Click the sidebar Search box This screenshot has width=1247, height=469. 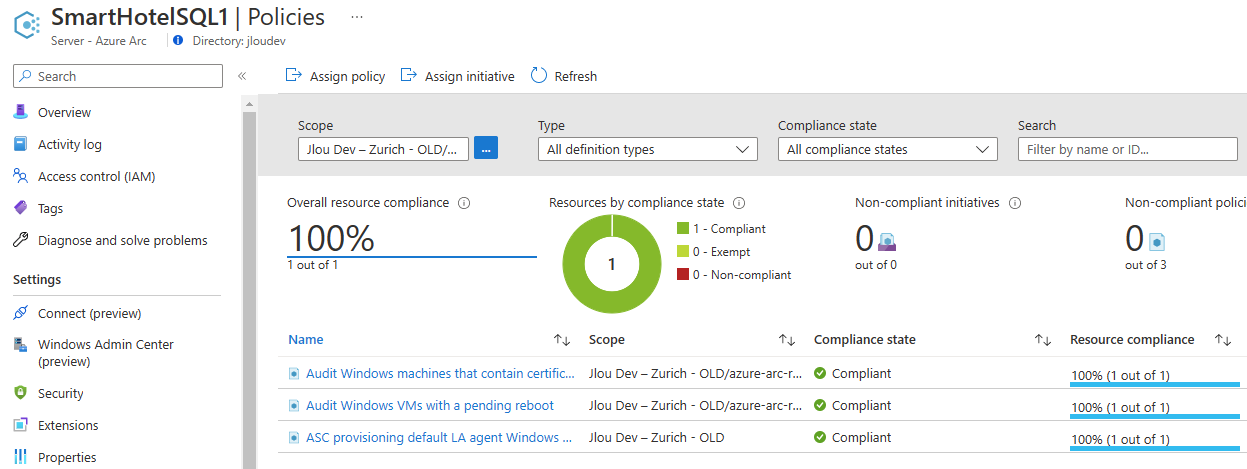click(x=118, y=76)
